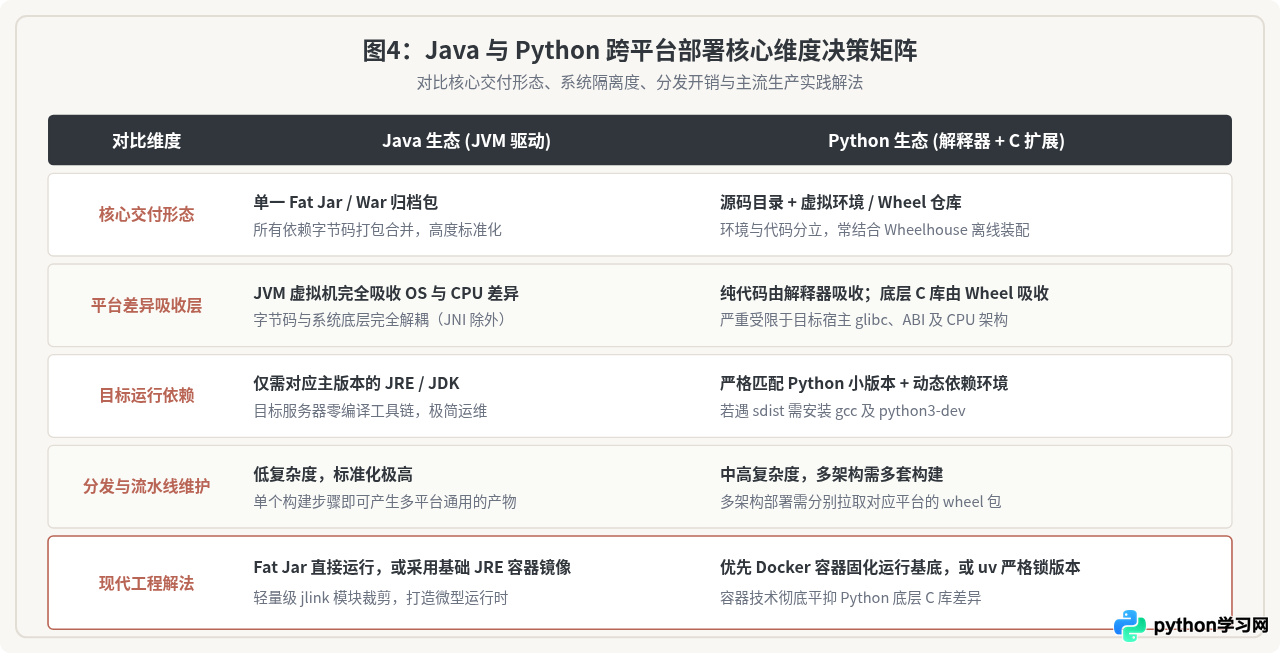
Task: Click the 目标运行依赖 row label
Action: (x=146, y=395)
